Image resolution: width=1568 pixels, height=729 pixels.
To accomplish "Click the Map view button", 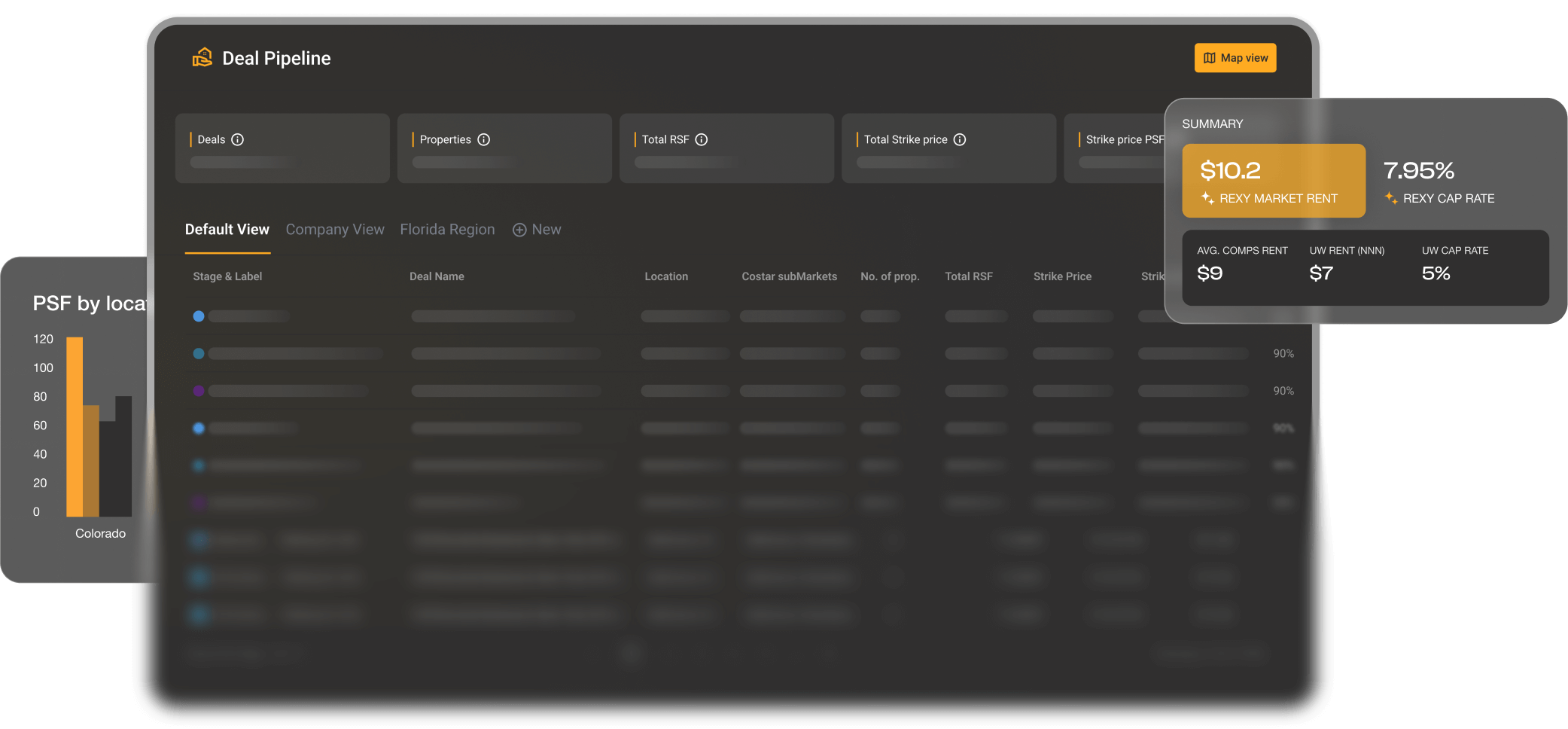I will [x=1235, y=57].
